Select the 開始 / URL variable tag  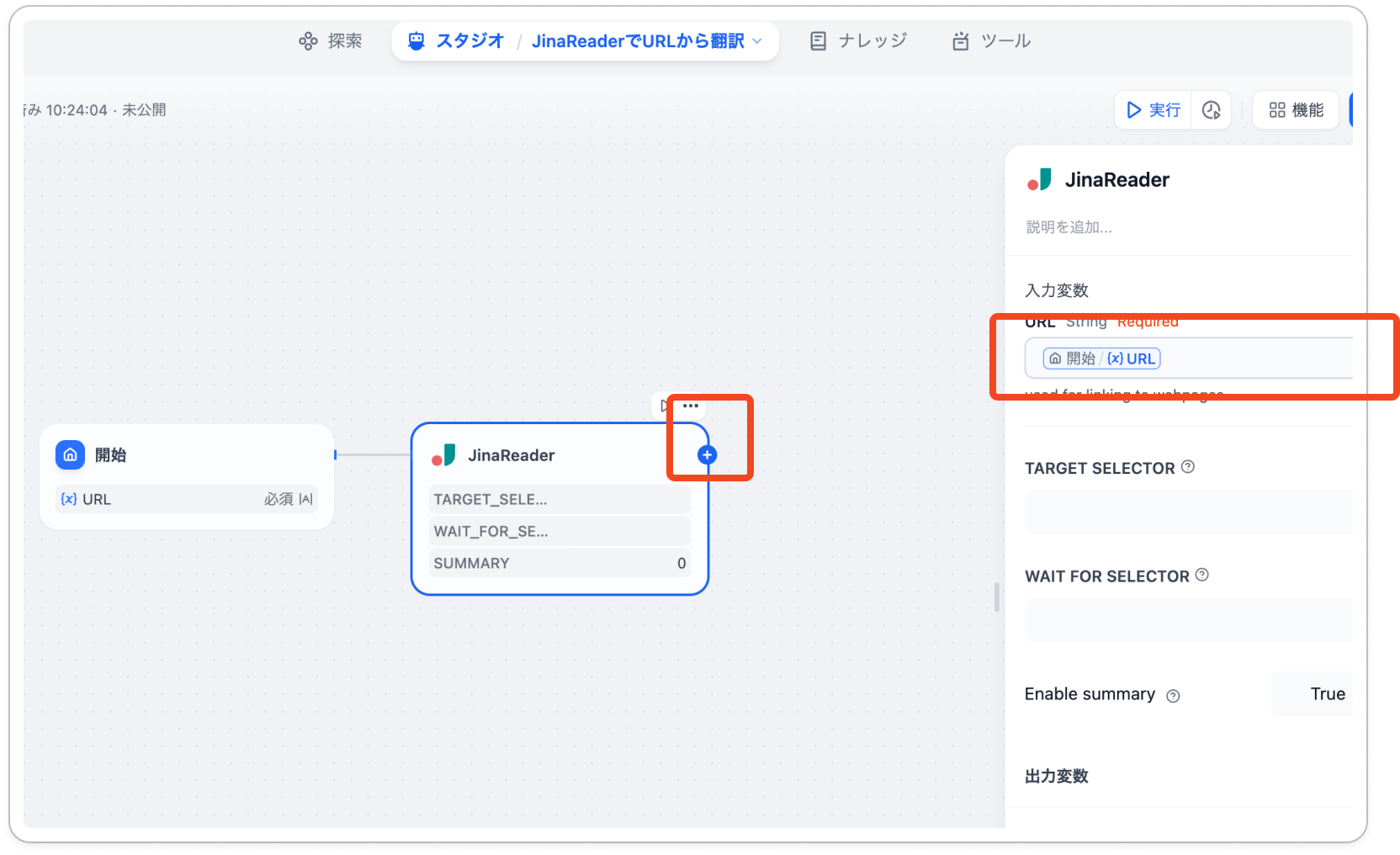click(1102, 358)
